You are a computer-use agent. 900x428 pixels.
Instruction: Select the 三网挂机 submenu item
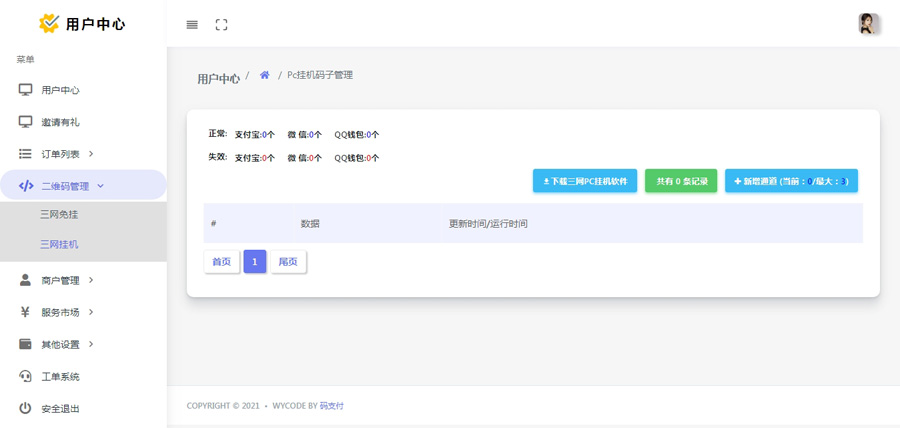tap(59, 244)
